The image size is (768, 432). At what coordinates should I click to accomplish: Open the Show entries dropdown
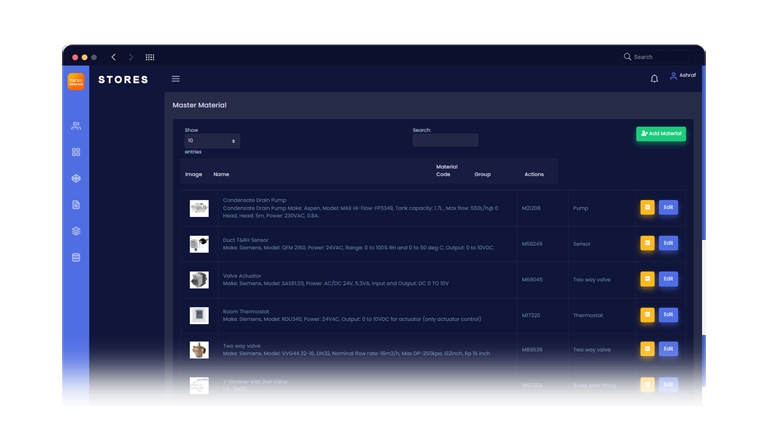tap(211, 141)
